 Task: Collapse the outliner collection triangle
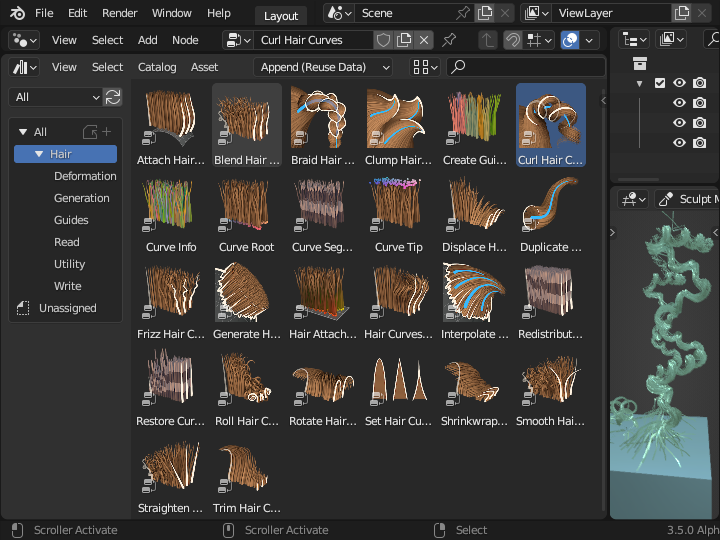639,84
